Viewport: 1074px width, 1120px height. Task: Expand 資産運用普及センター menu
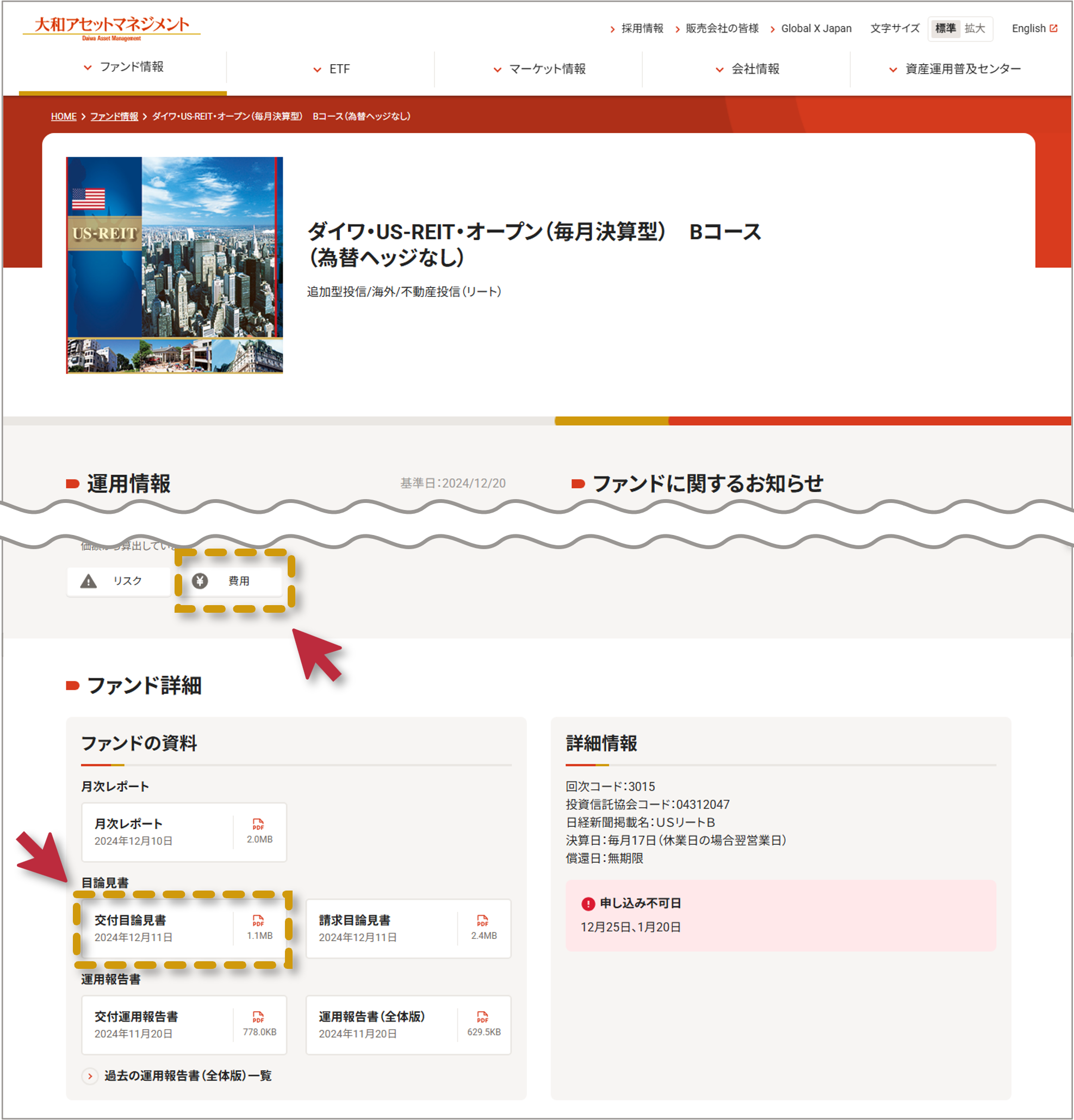(954, 69)
